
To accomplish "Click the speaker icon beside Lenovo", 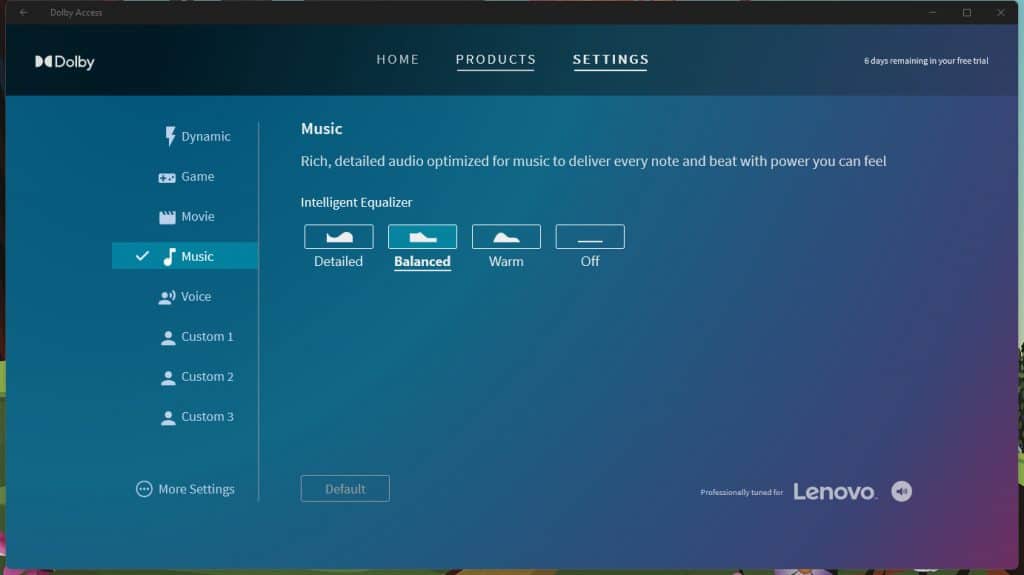I will [901, 491].
